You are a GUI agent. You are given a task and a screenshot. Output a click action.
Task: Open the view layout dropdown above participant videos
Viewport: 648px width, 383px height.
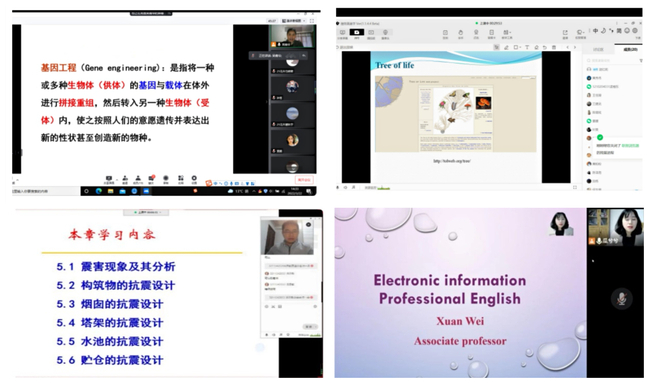click(293, 21)
